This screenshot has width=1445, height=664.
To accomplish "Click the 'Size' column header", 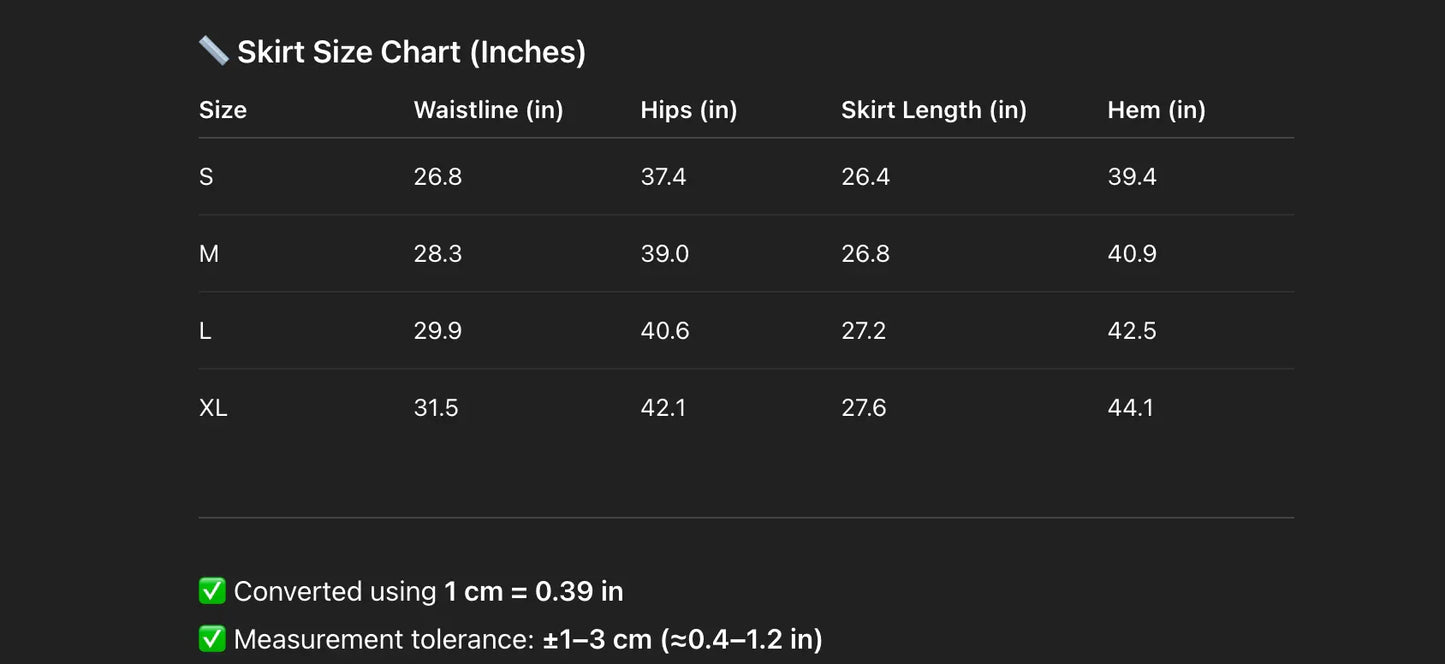I will [223, 110].
